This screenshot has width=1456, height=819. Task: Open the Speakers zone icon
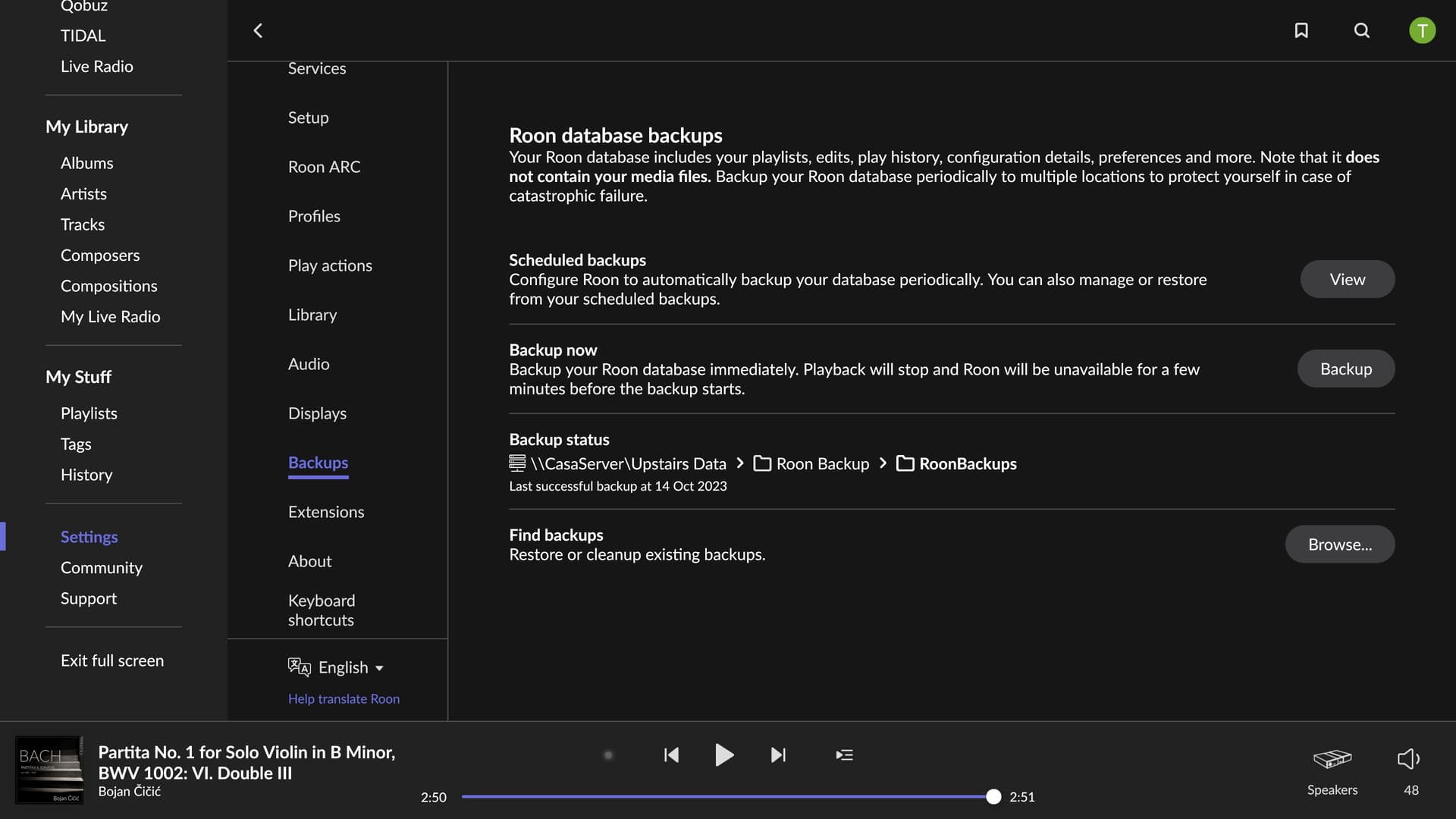point(1332,758)
